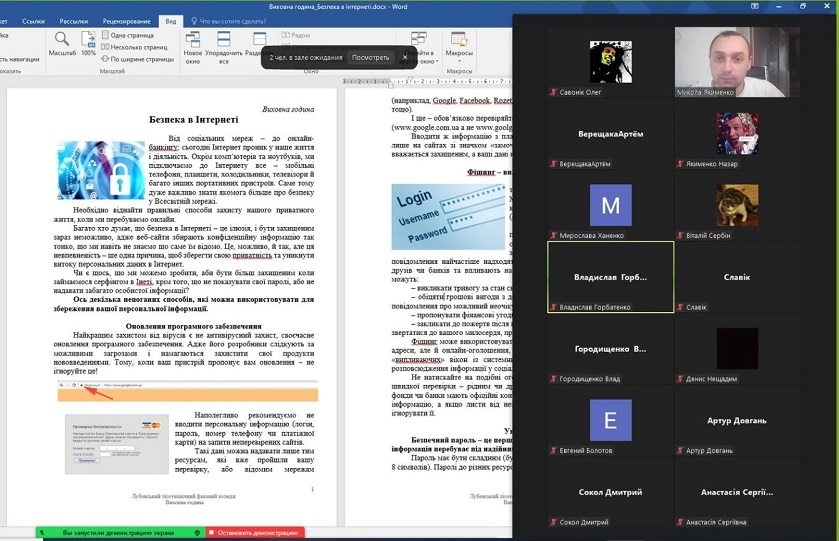Select Владислав Горбатенко highlighted tile
This screenshot has width=839, height=541.
611,277
